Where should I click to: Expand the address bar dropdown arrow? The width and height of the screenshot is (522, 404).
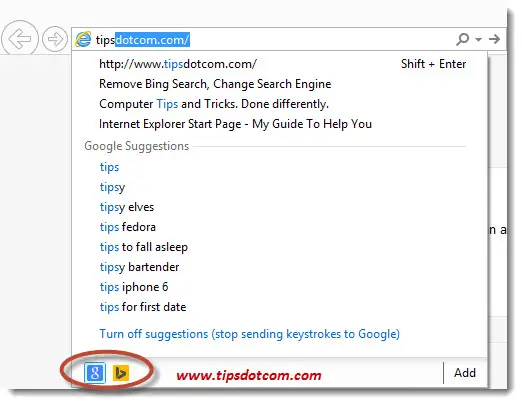point(478,39)
